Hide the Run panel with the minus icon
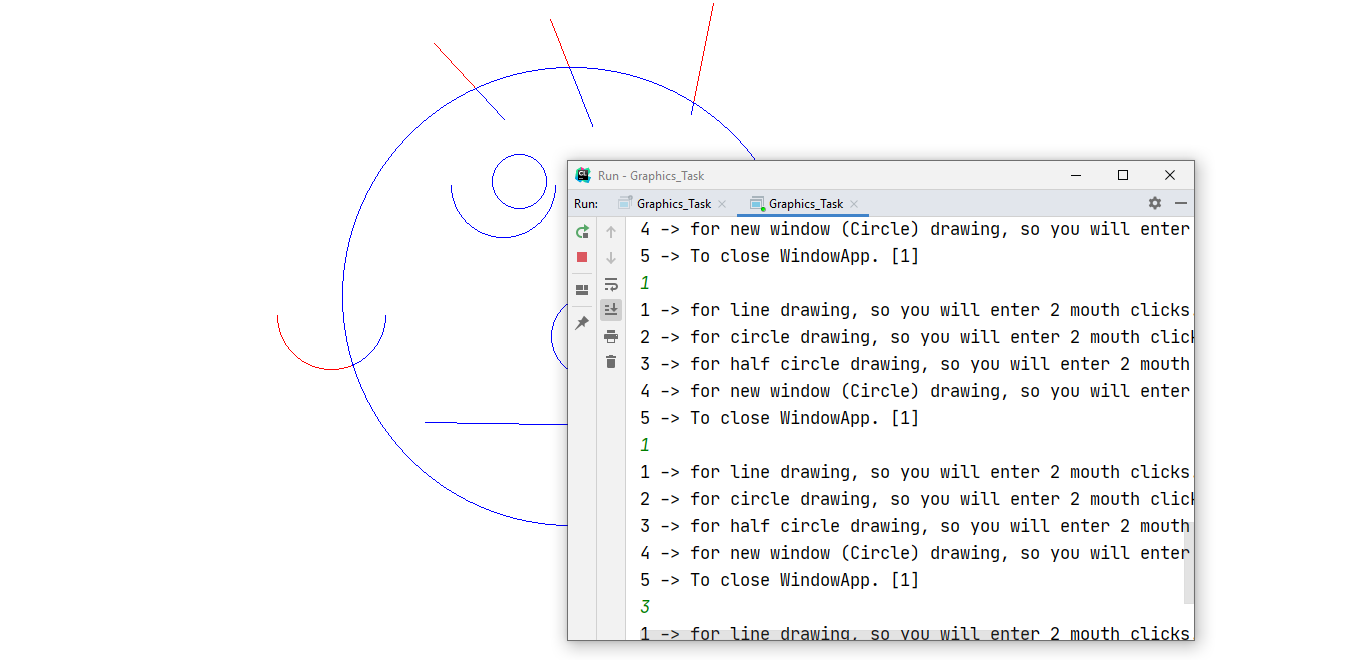Viewport: 1354px width, 660px height. click(1181, 203)
